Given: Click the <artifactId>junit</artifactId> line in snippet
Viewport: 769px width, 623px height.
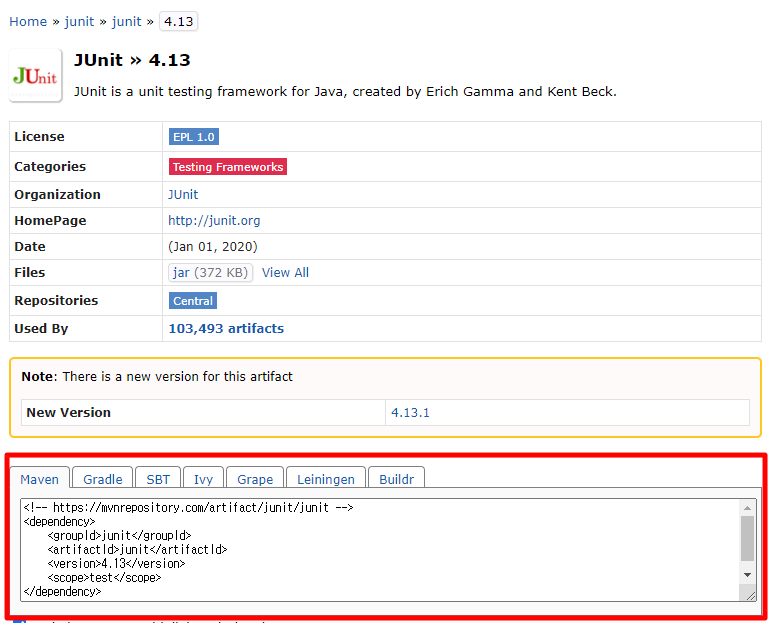Looking at the screenshot, I should coord(137,549).
